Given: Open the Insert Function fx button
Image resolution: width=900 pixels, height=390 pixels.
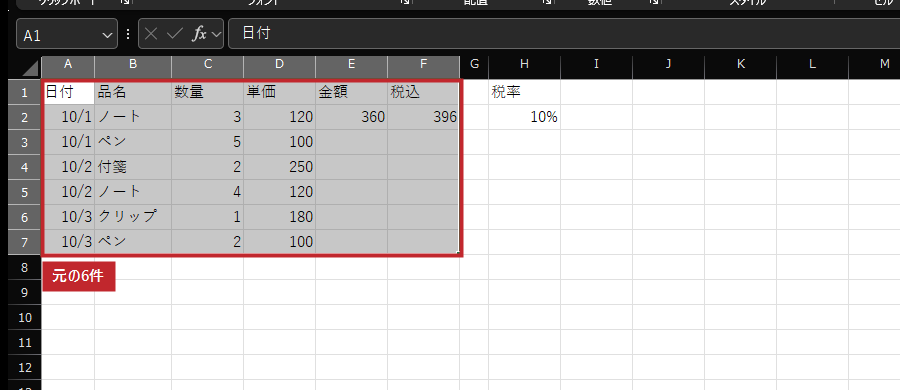Looking at the screenshot, I should pos(199,34).
